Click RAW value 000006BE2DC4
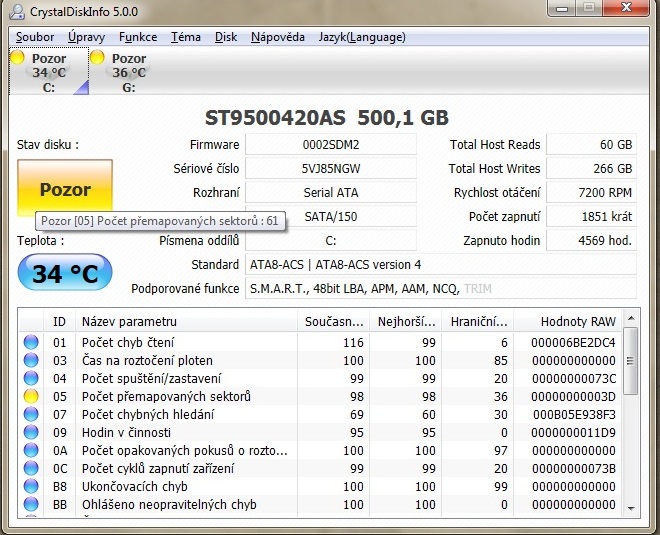 click(573, 342)
